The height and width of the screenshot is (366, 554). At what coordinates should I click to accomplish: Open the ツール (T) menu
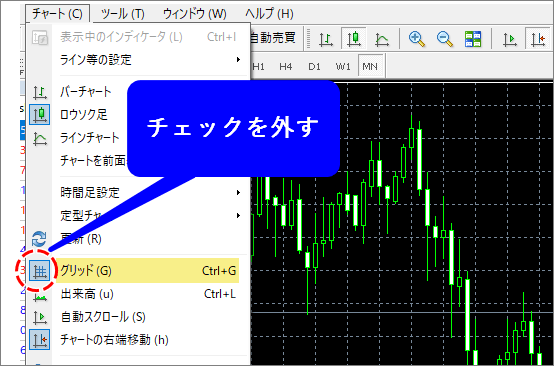coord(122,14)
